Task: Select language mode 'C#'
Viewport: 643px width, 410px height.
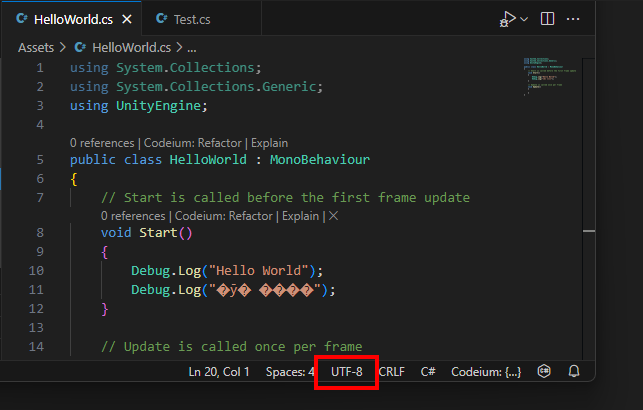Action: [428, 372]
